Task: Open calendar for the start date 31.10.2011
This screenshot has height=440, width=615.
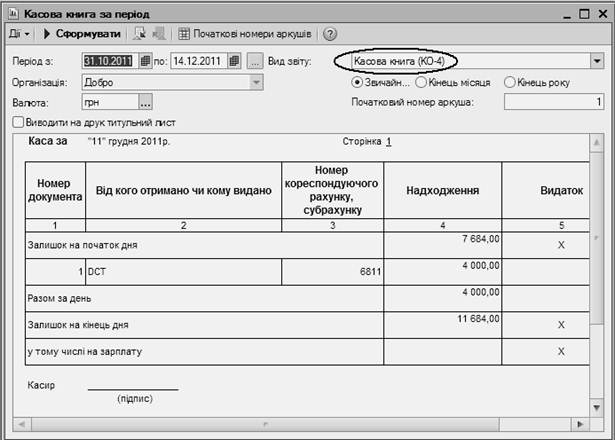Action: point(145,61)
